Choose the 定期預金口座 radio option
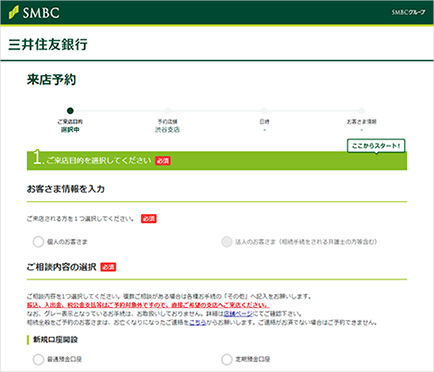 tap(227, 359)
